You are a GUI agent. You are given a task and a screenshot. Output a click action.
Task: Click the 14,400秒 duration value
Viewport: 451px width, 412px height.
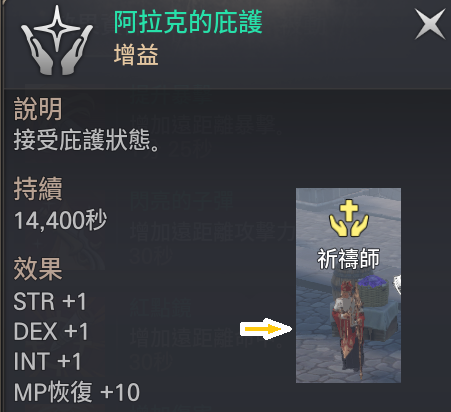click(x=60, y=220)
